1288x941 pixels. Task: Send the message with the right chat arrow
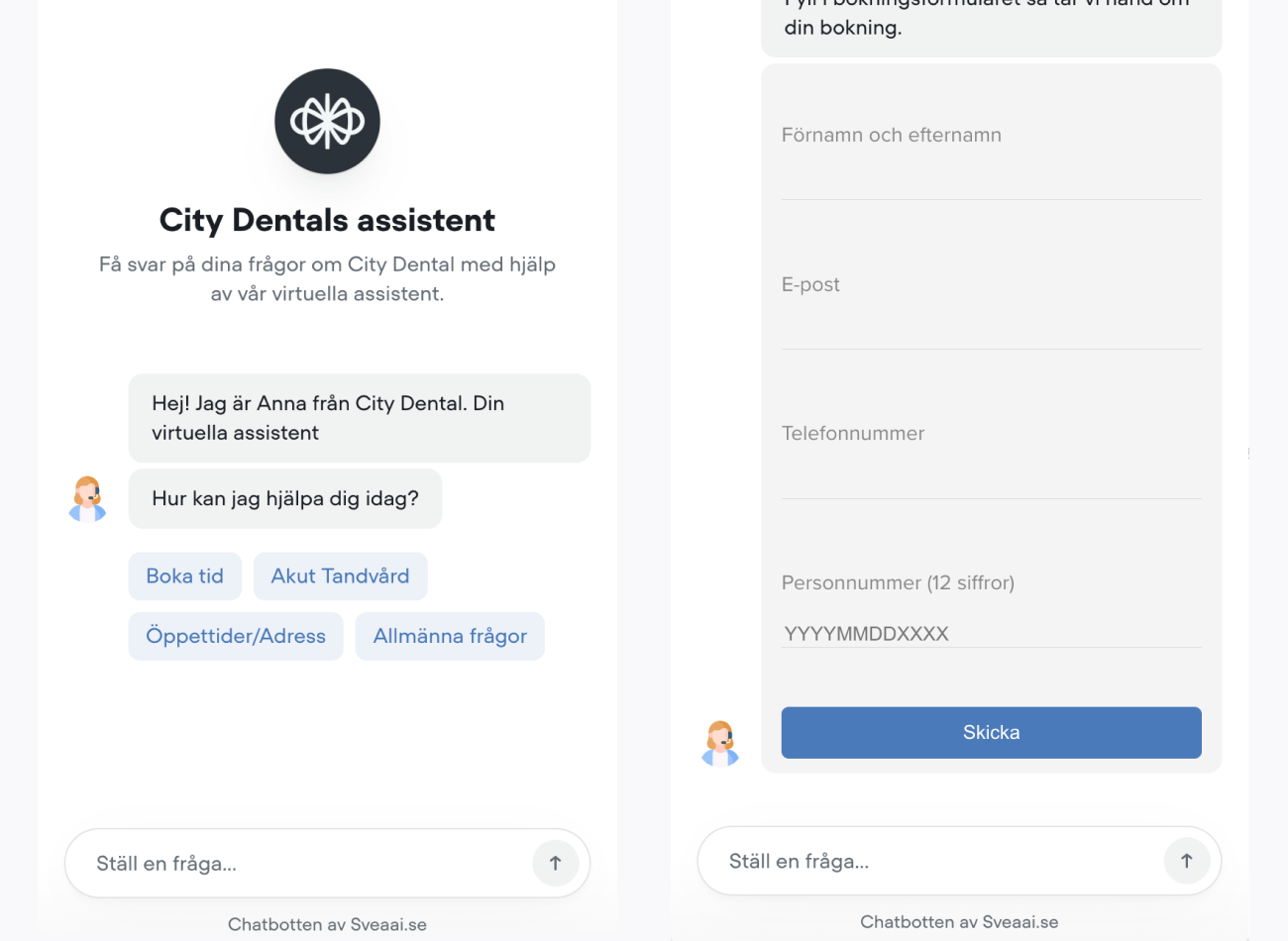click(1187, 861)
